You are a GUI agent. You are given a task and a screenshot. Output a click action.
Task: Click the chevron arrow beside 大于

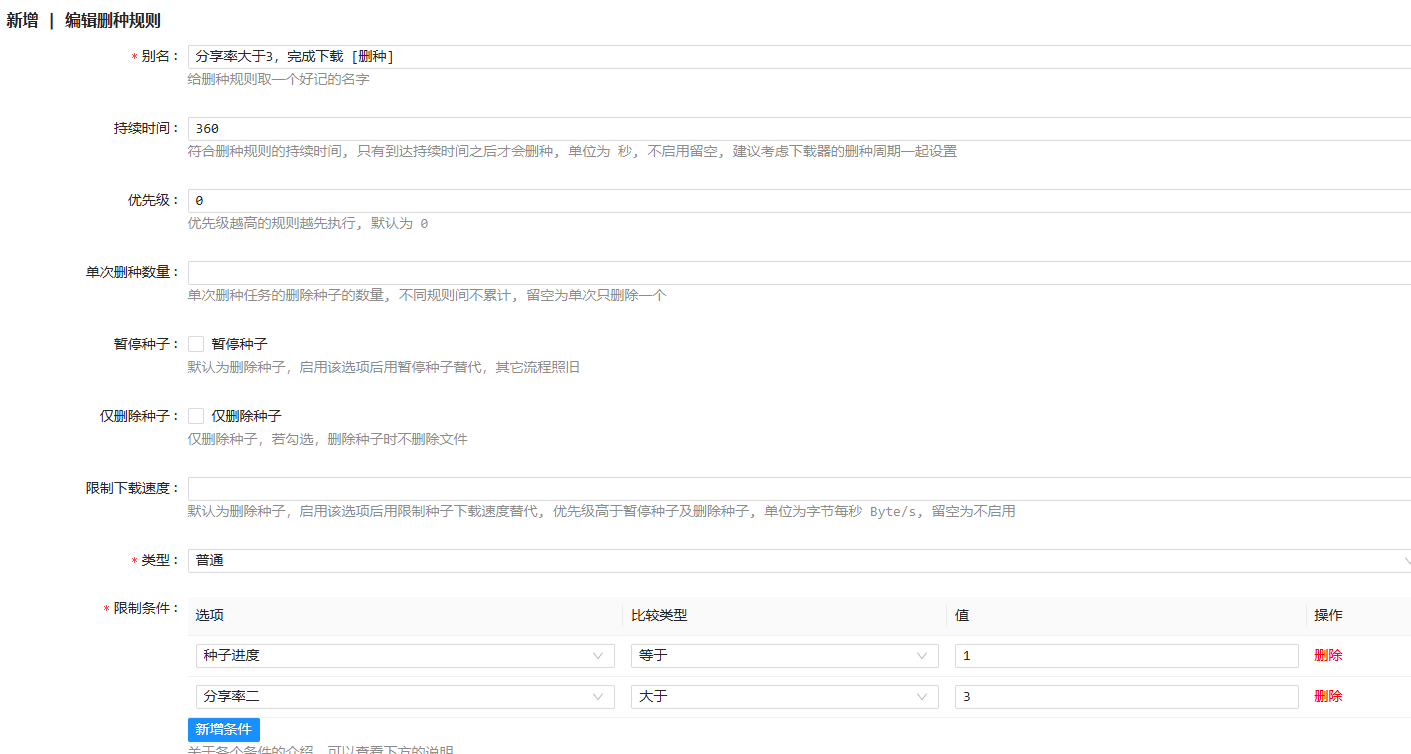[922, 697]
